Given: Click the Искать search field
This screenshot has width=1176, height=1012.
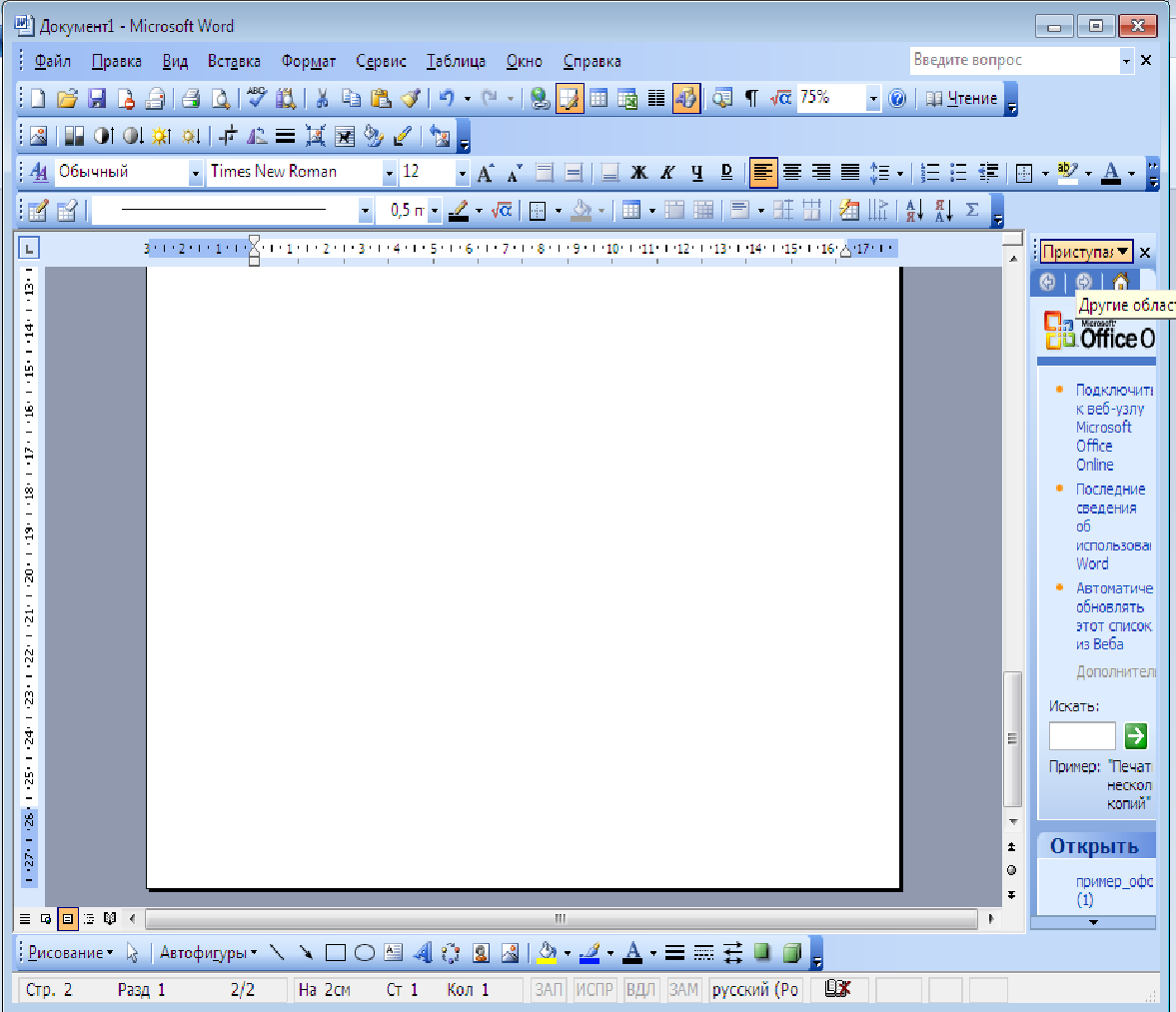Looking at the screenshot, I should 1082,736.
